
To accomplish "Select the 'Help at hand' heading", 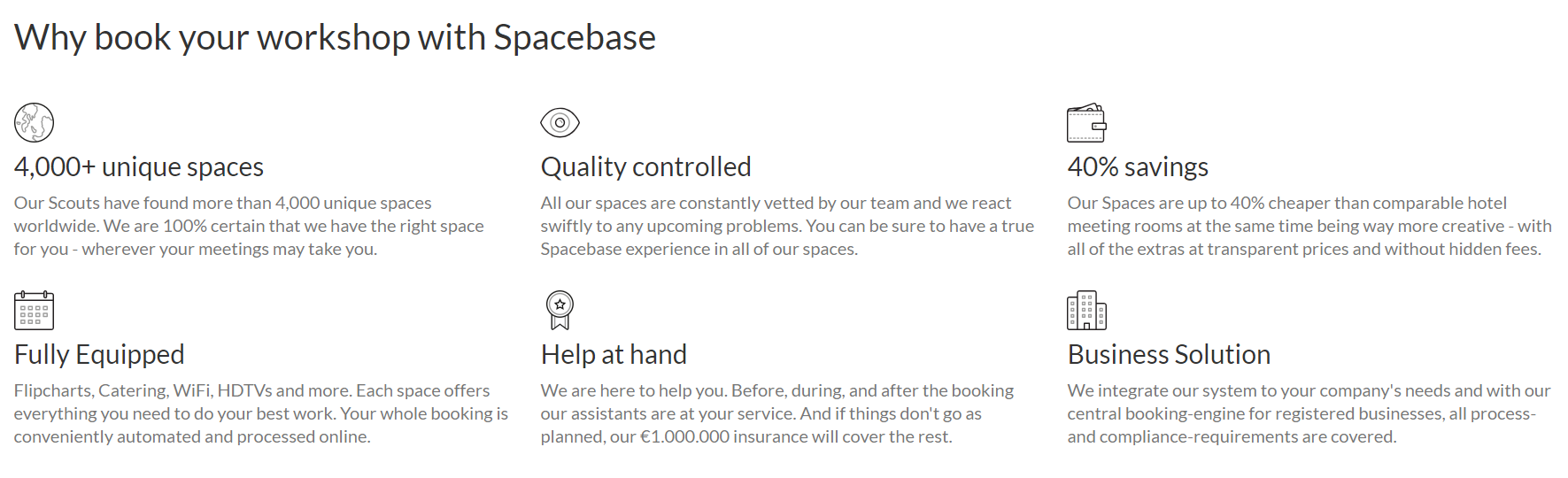I will click(x=614, y=354).
